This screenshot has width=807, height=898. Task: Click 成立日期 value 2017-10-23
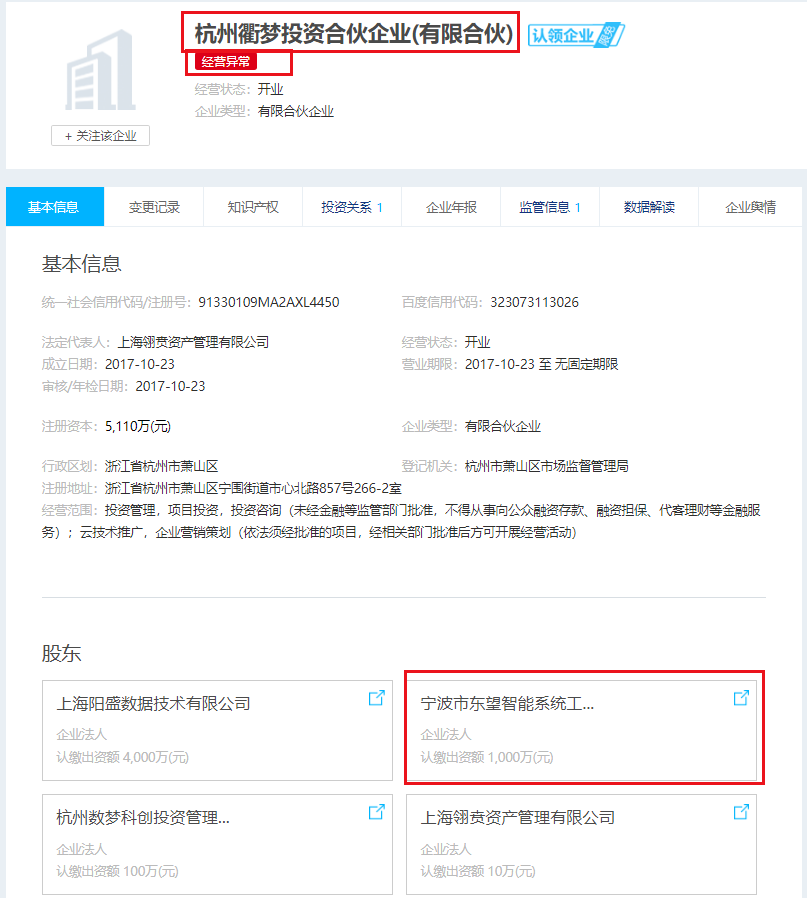click(x=140, y=364)
